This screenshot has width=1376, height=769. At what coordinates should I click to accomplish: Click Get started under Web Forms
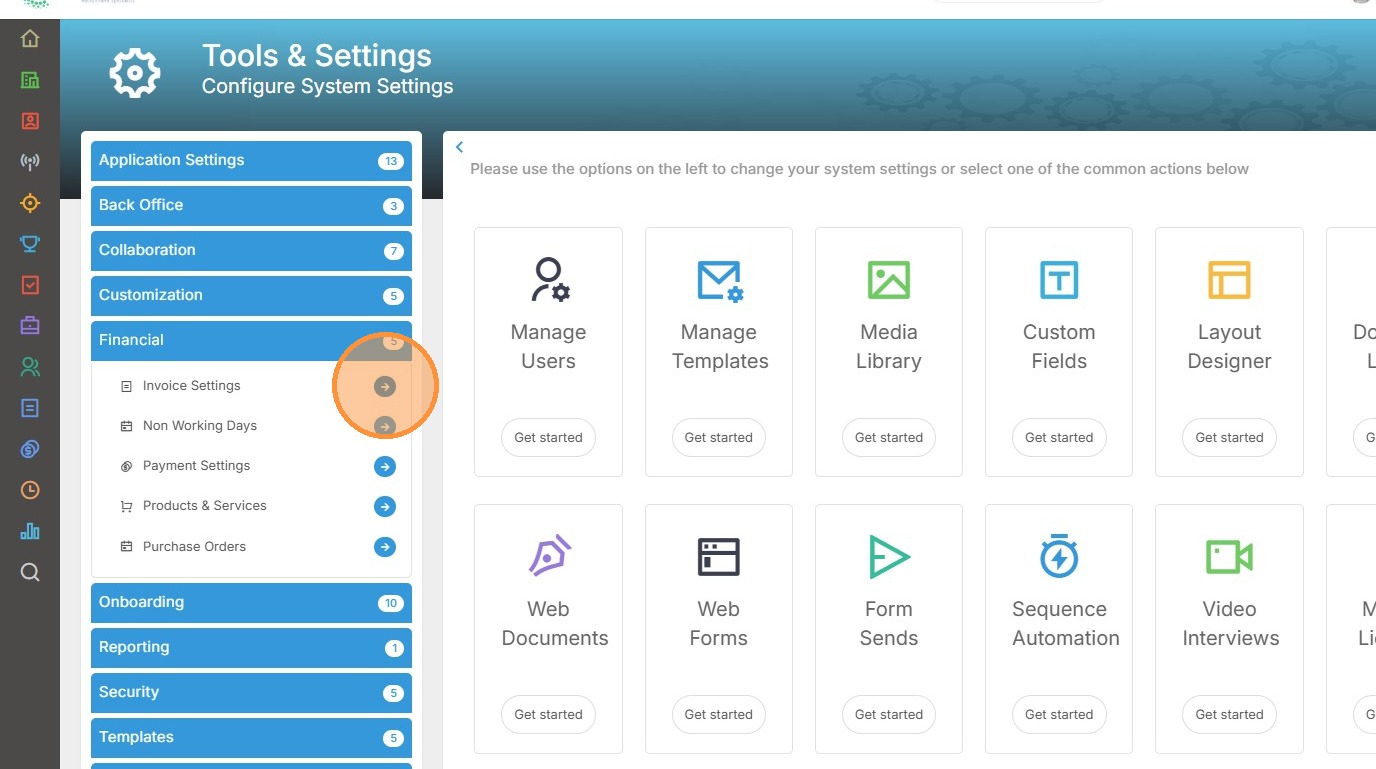[718, 715]
